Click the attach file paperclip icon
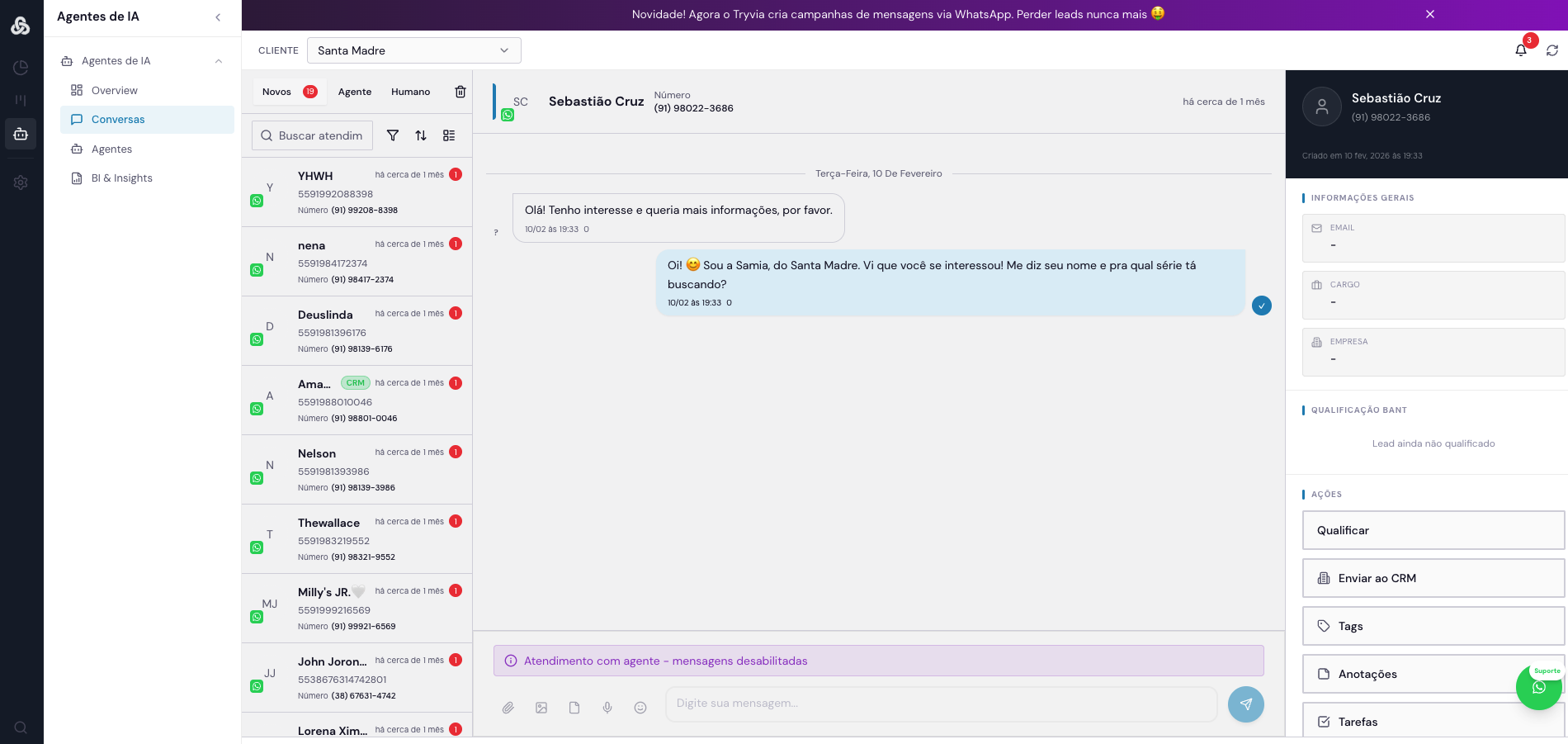The width and height of the screenshot is (1568, 744). click(x=508, y=708)
